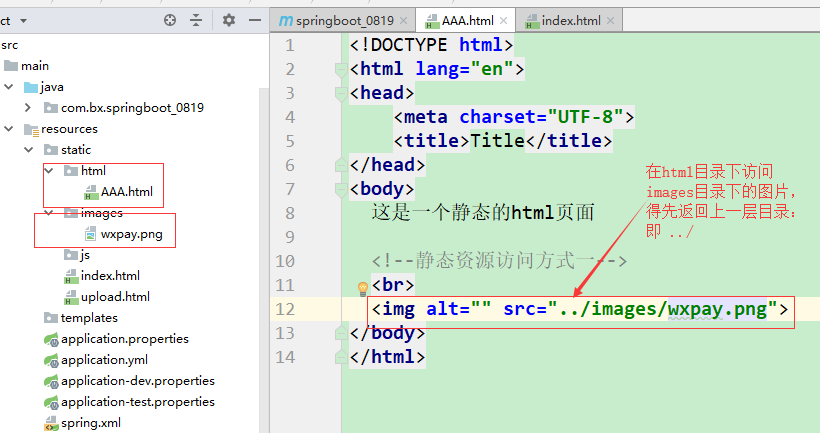The image size is (820, 433).
Task: Click the lightbulb intention icon on line 11
Action: tap(362, 288)
